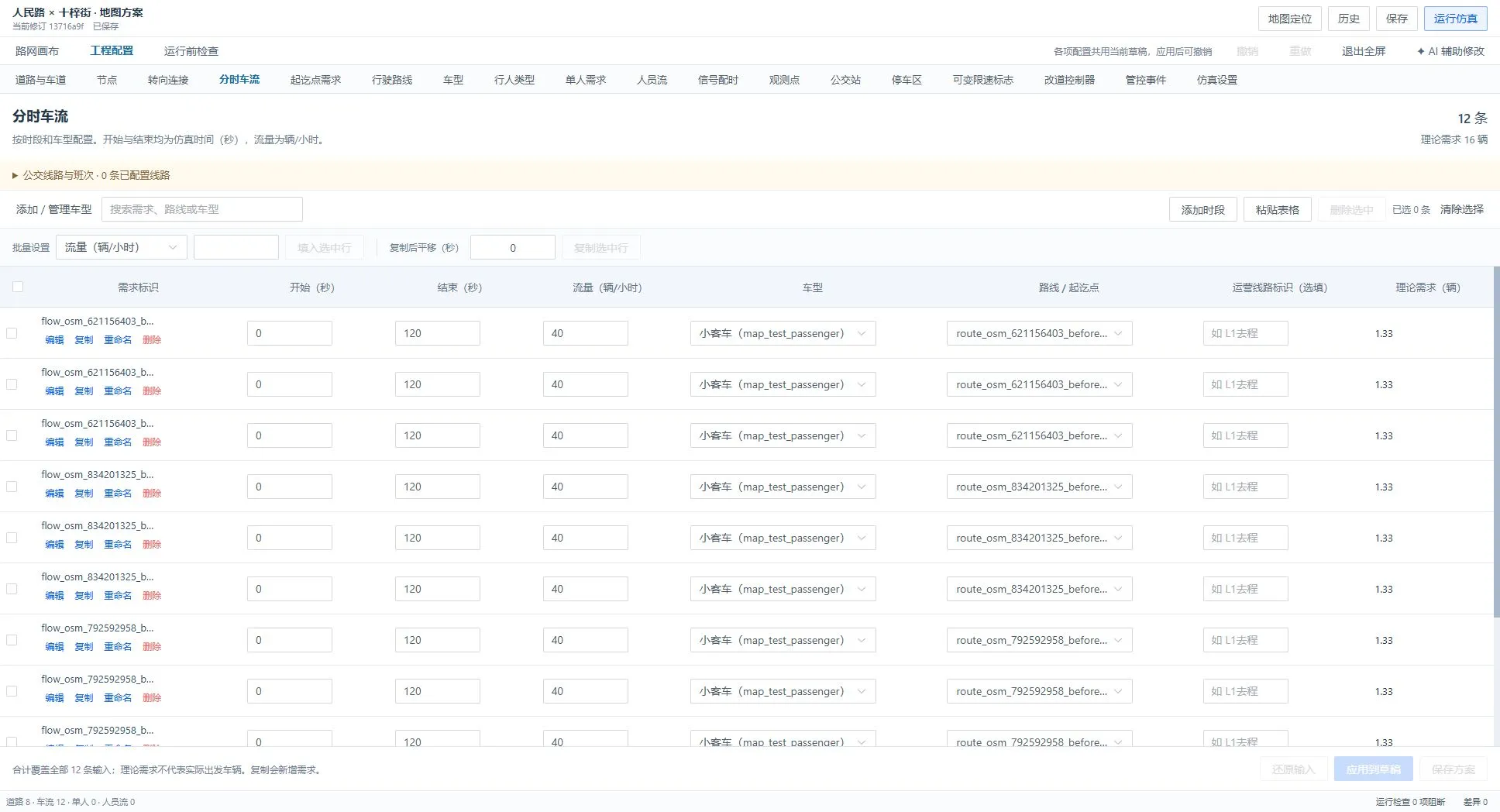The image size is (1500, 812).
Task: Open the 信号配时 sub-tab
Action: tap(718, 80)
